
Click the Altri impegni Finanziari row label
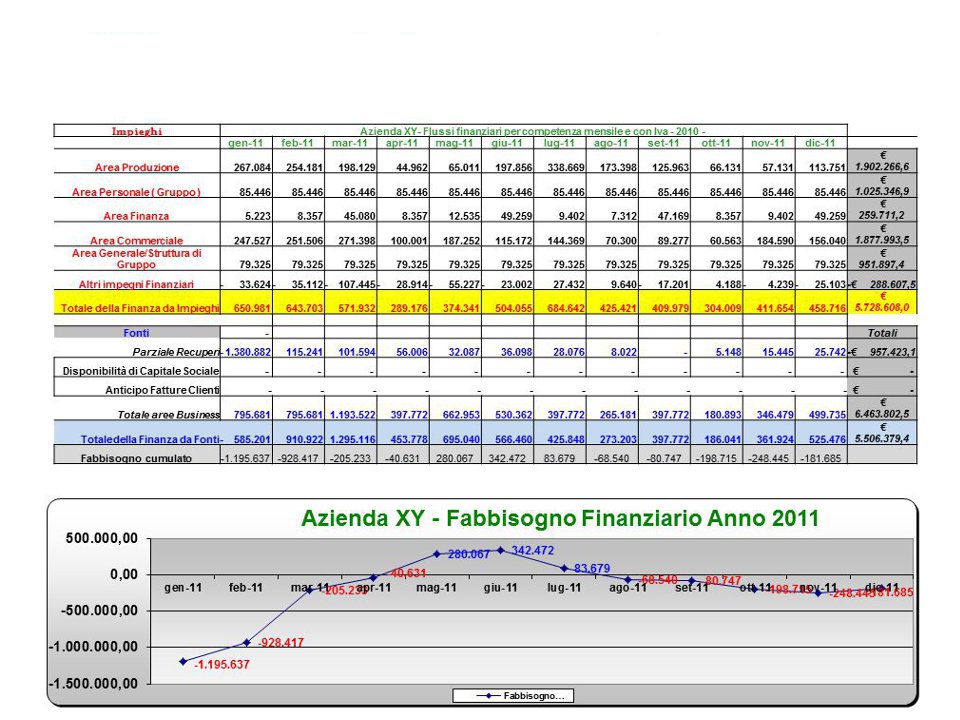[137, 284]
